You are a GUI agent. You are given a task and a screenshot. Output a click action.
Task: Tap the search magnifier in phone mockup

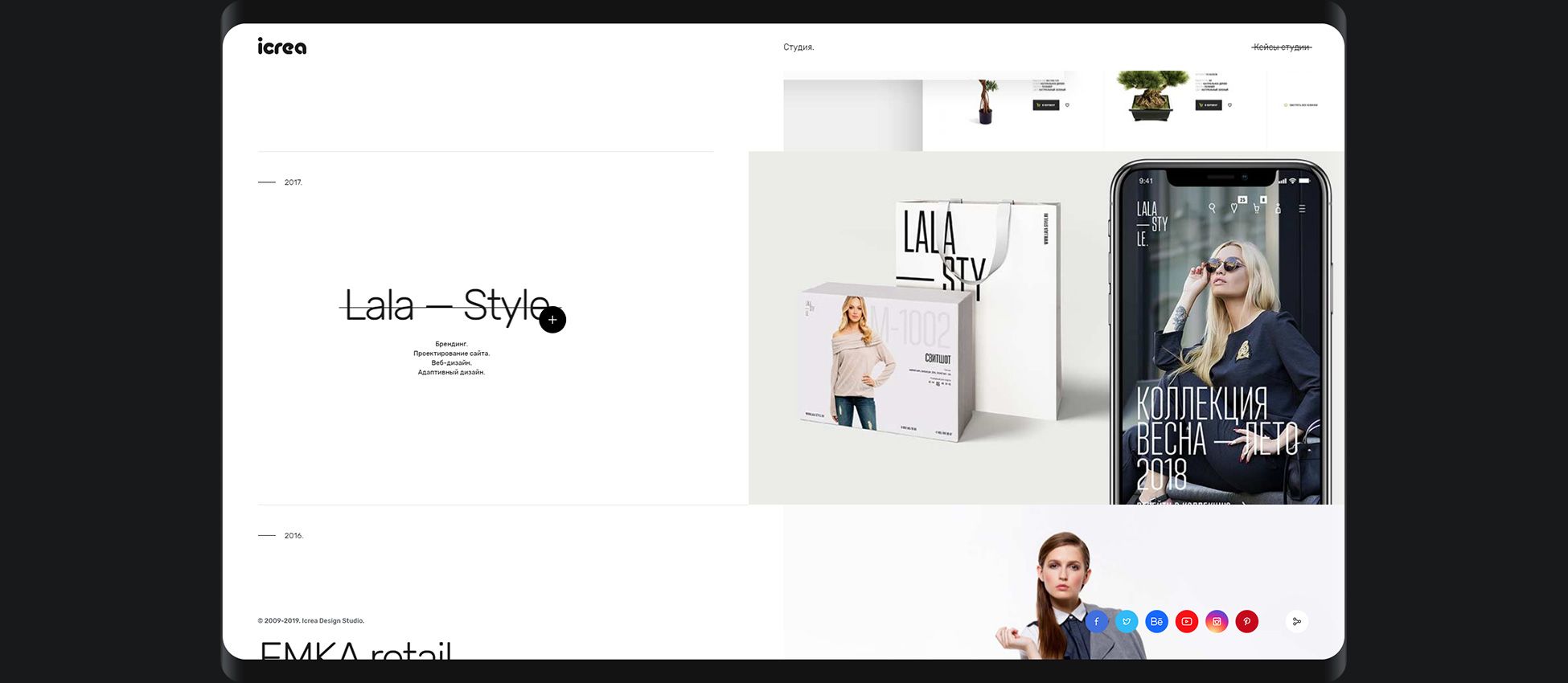coord(1212,209)
